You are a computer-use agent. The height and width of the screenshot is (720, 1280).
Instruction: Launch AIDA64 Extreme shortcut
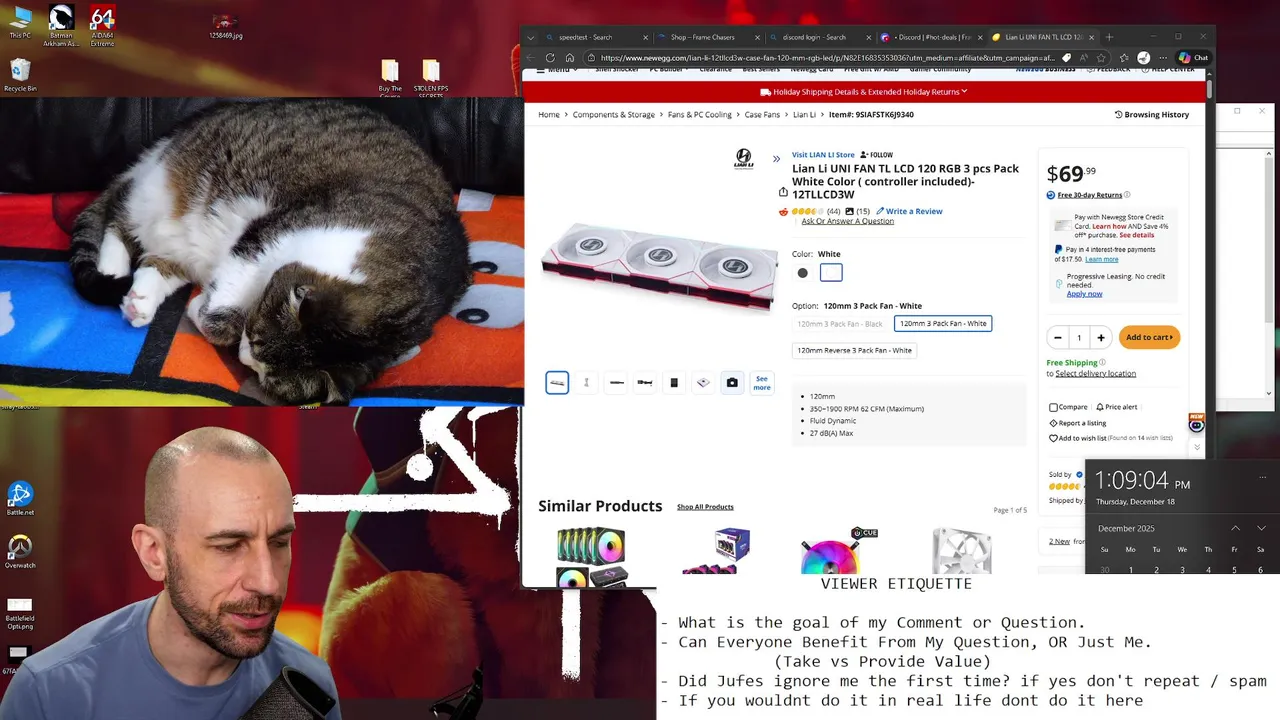[x=102, y=26]
